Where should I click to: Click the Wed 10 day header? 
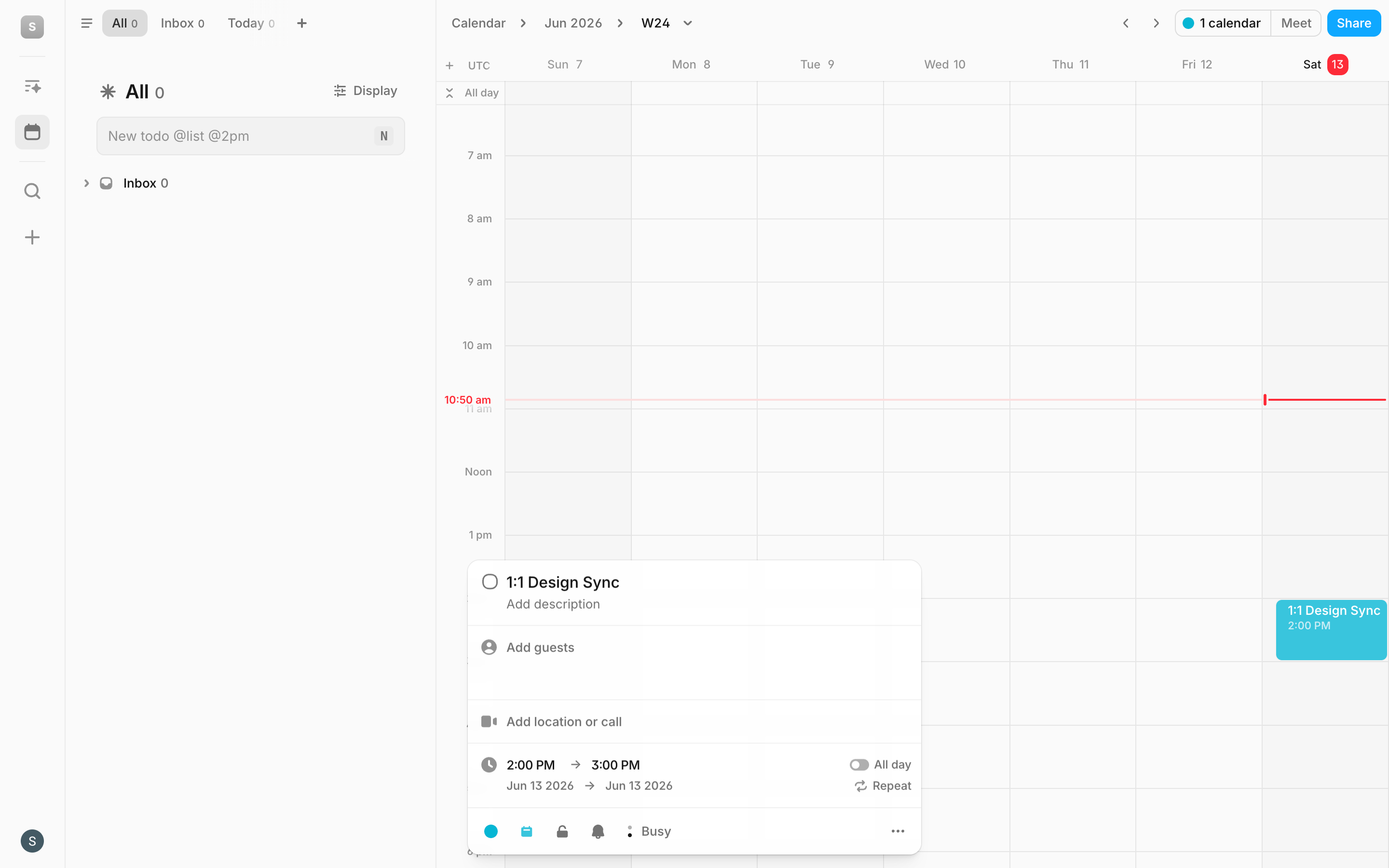[944, 64]
